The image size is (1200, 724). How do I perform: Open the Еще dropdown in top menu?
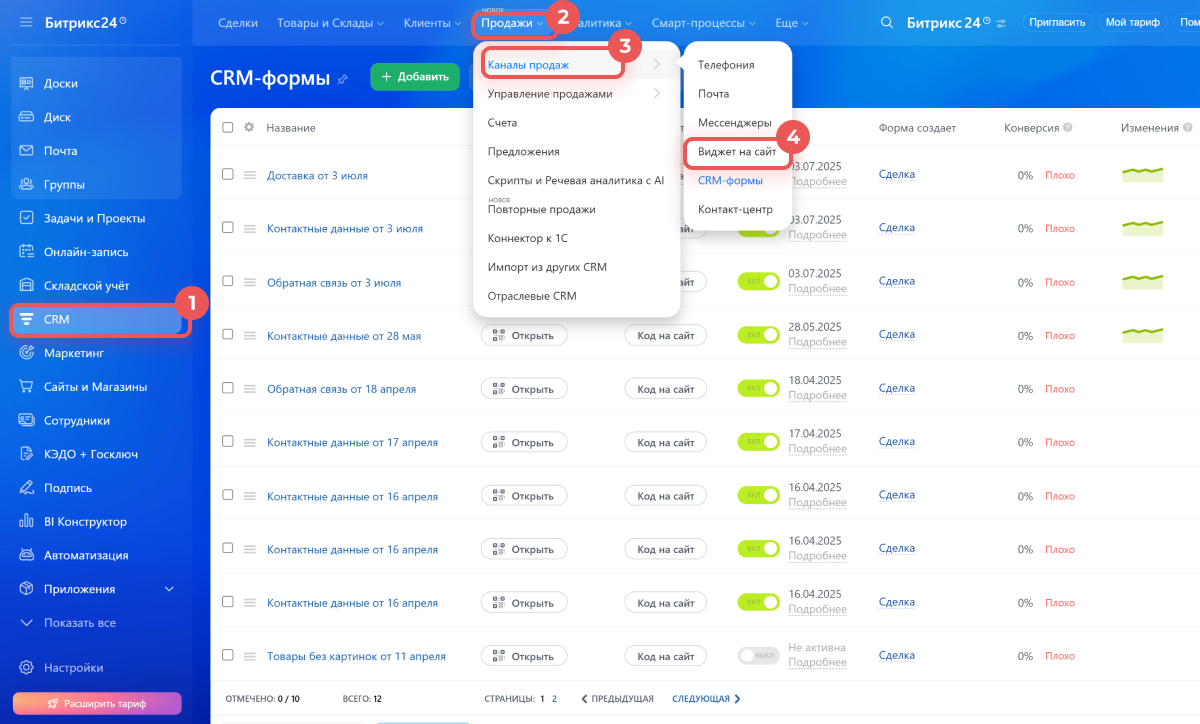click(x=792, y=22)
